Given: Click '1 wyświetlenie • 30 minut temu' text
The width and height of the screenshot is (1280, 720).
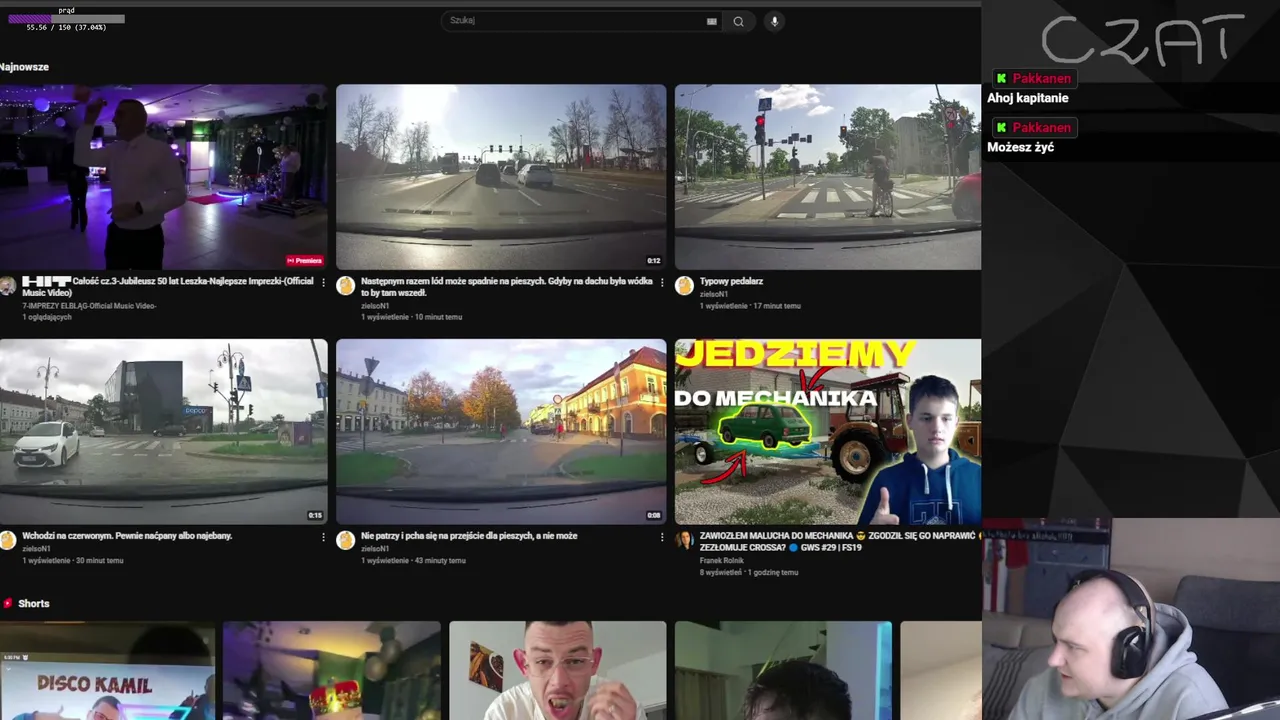Looking at the screenshot, I should click(73, 560).
